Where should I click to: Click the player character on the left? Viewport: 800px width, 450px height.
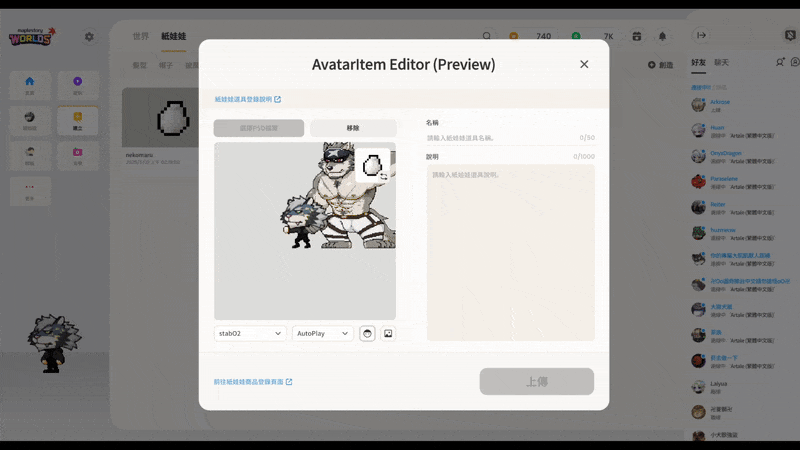(x=53, y=343)
